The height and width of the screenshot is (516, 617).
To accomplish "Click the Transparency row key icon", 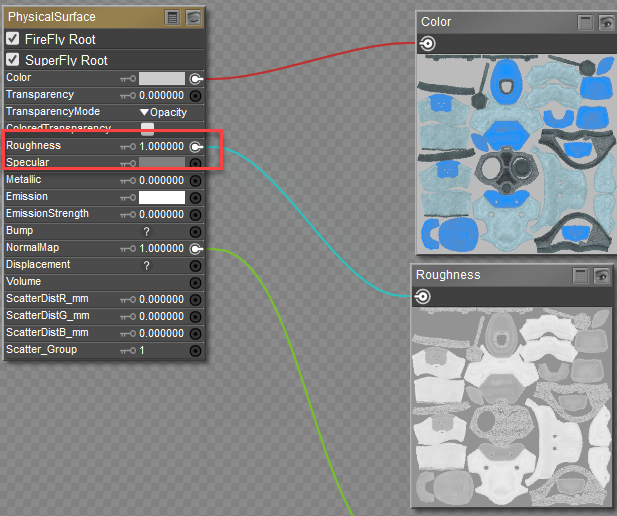I will 128,96.
